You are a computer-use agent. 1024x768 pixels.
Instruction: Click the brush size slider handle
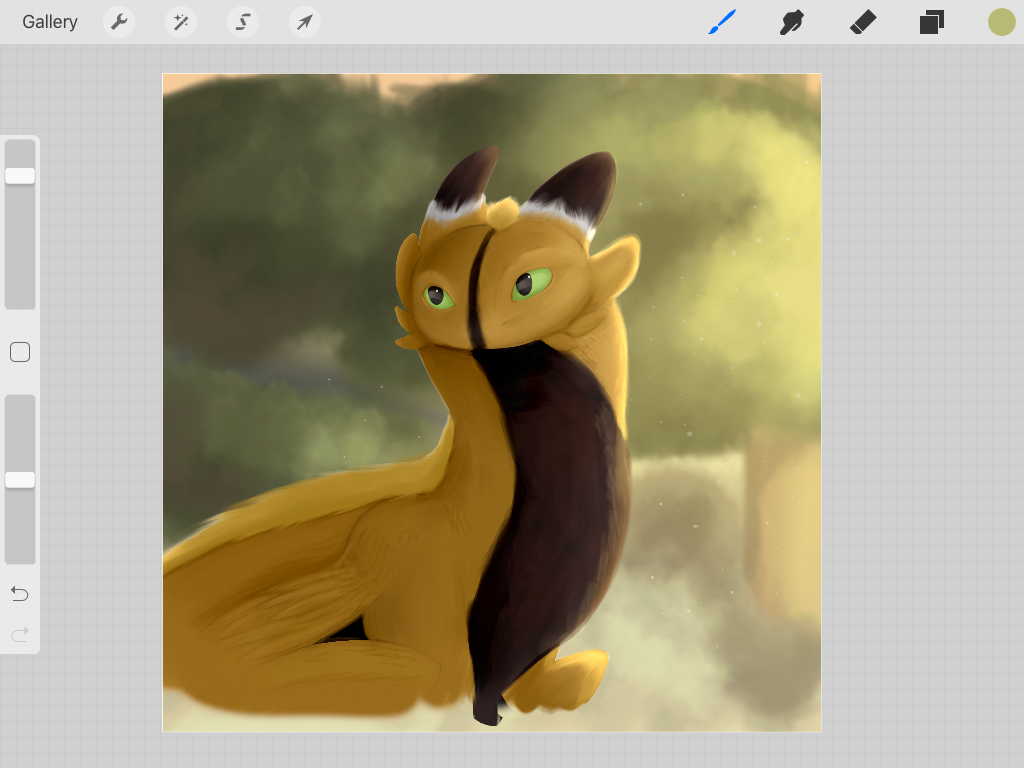click(20, 176)
